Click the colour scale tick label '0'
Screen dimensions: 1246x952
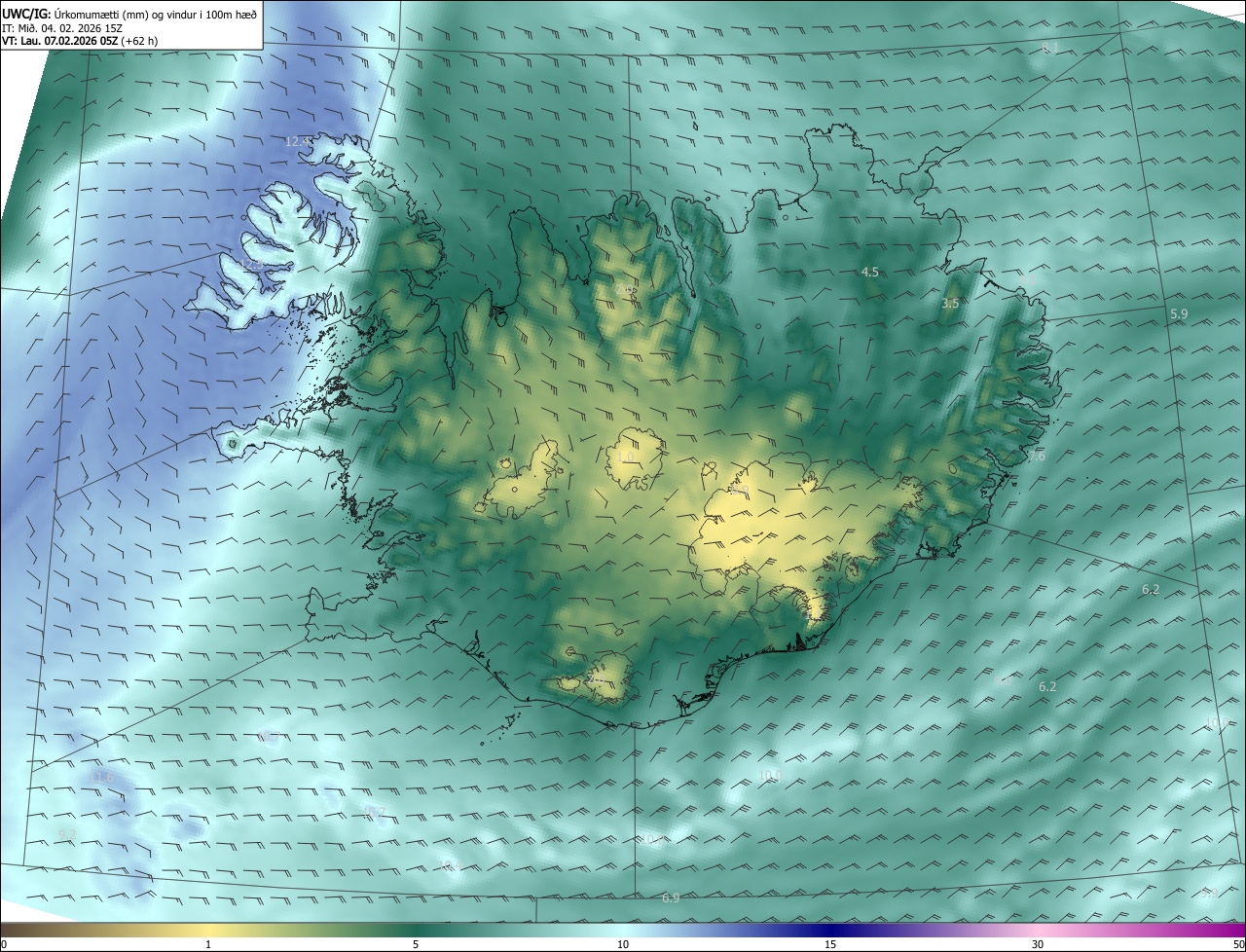tap(4, 944)
